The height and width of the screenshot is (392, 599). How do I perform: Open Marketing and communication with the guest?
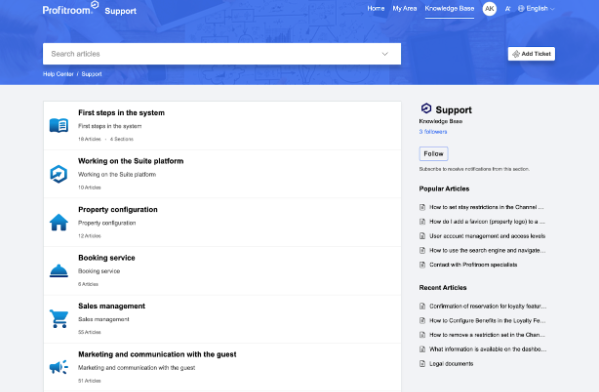pyautogui.click(x=157, y=355)
